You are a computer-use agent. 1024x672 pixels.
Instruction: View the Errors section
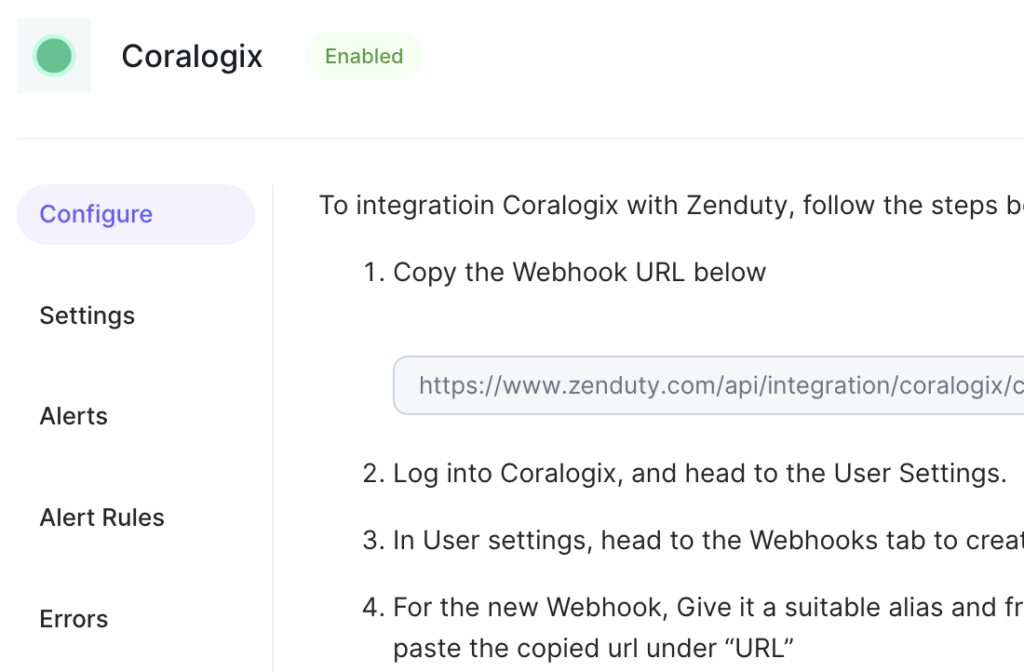point(73,618)
